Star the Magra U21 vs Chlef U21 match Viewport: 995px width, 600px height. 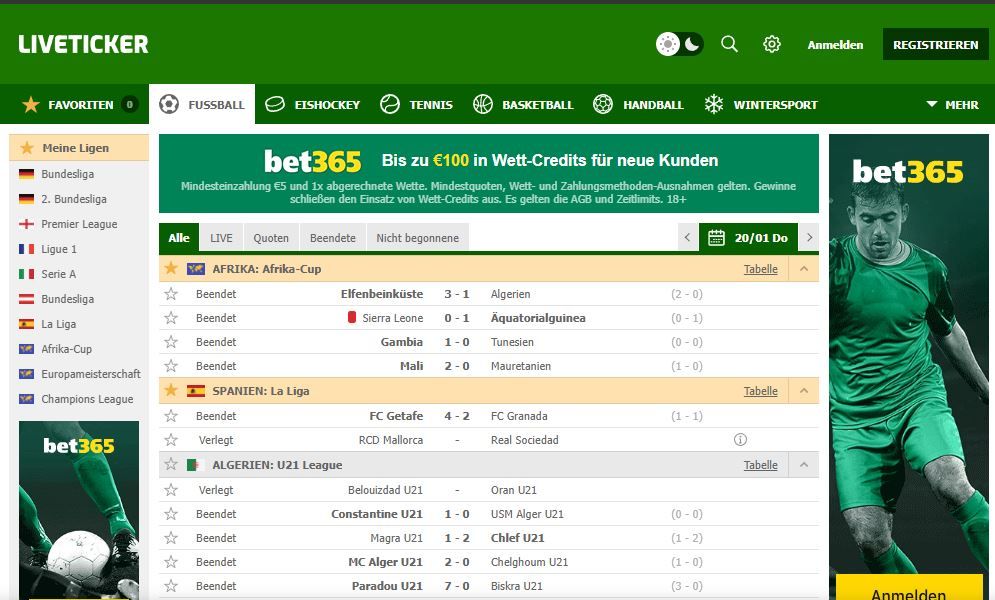tap(171, 538)
